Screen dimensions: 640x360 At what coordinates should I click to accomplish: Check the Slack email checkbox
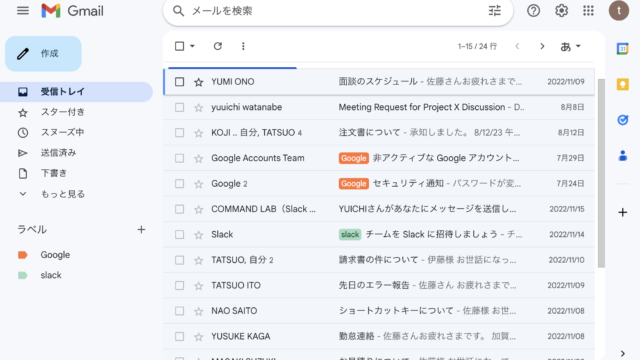[x=180, y=234]
